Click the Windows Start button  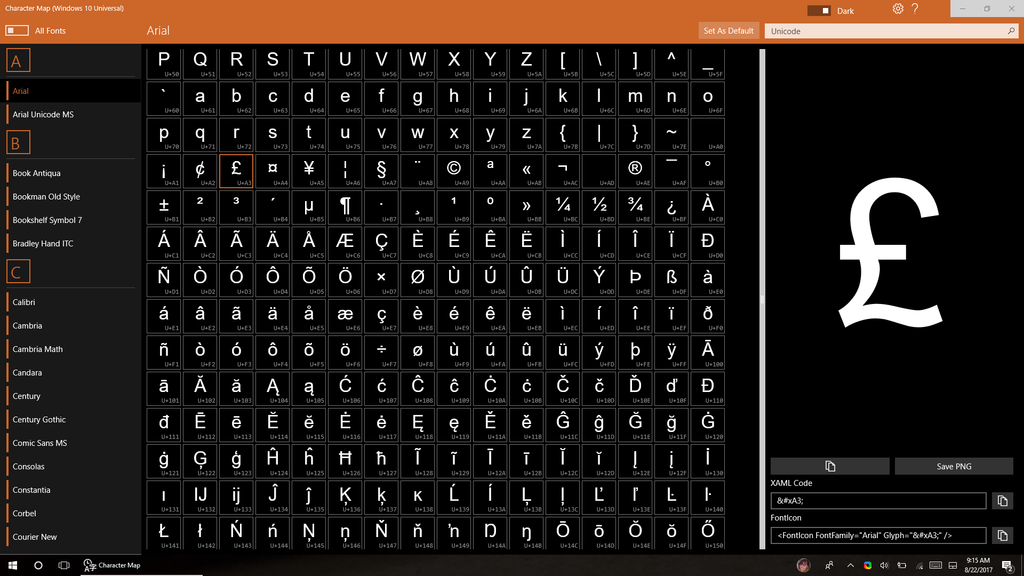click(11, 565)
